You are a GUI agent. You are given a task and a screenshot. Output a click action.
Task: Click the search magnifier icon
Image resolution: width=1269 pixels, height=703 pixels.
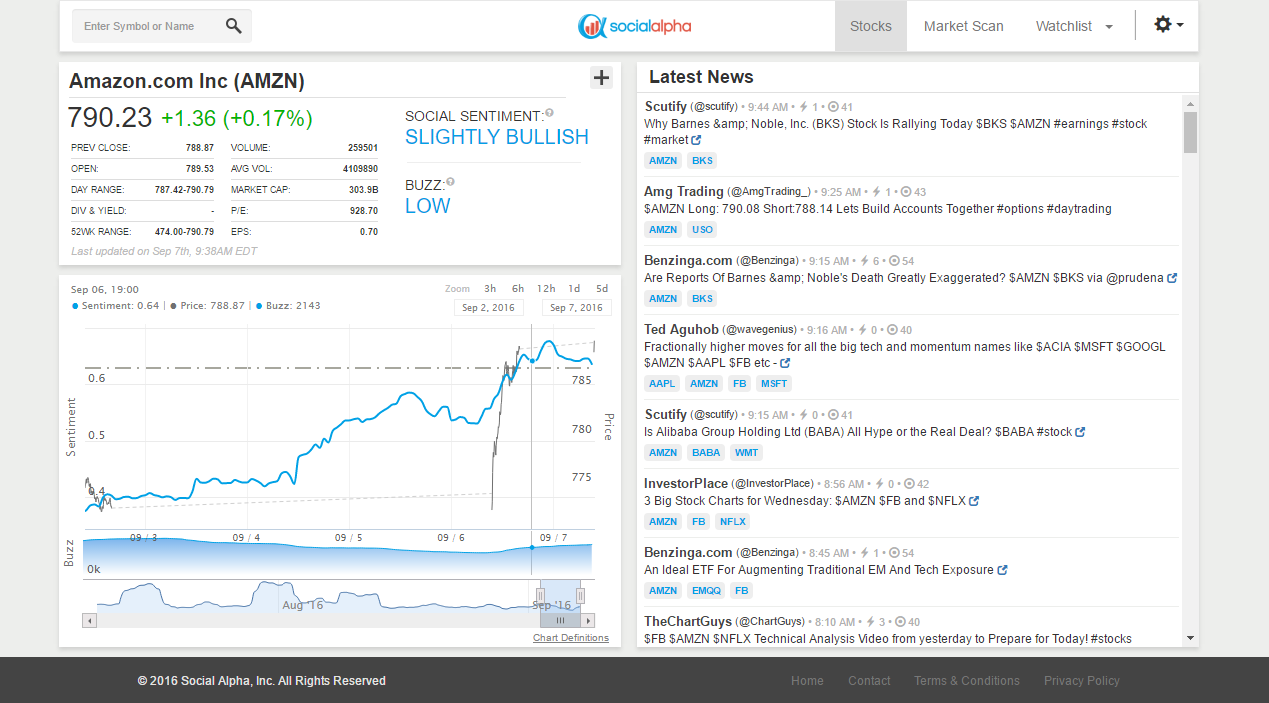233,26
